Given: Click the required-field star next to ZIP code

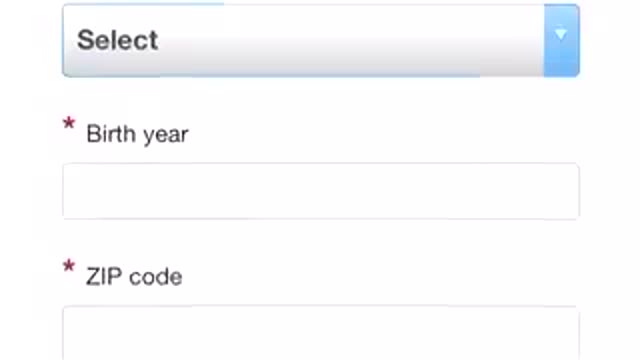Looking at the screenshot, I should 69,266.
